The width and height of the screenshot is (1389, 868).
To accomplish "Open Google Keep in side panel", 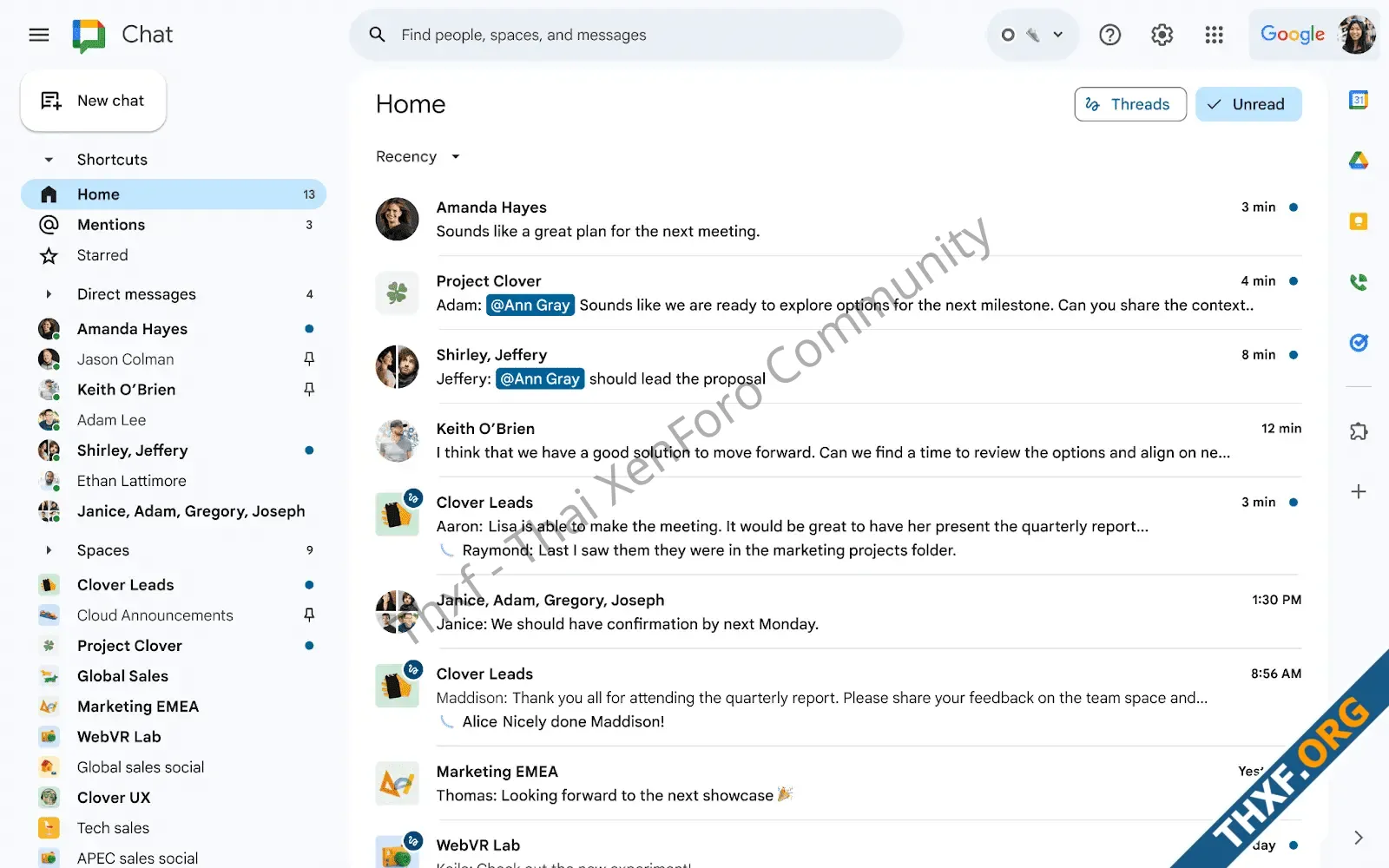I will point(1359,221).
